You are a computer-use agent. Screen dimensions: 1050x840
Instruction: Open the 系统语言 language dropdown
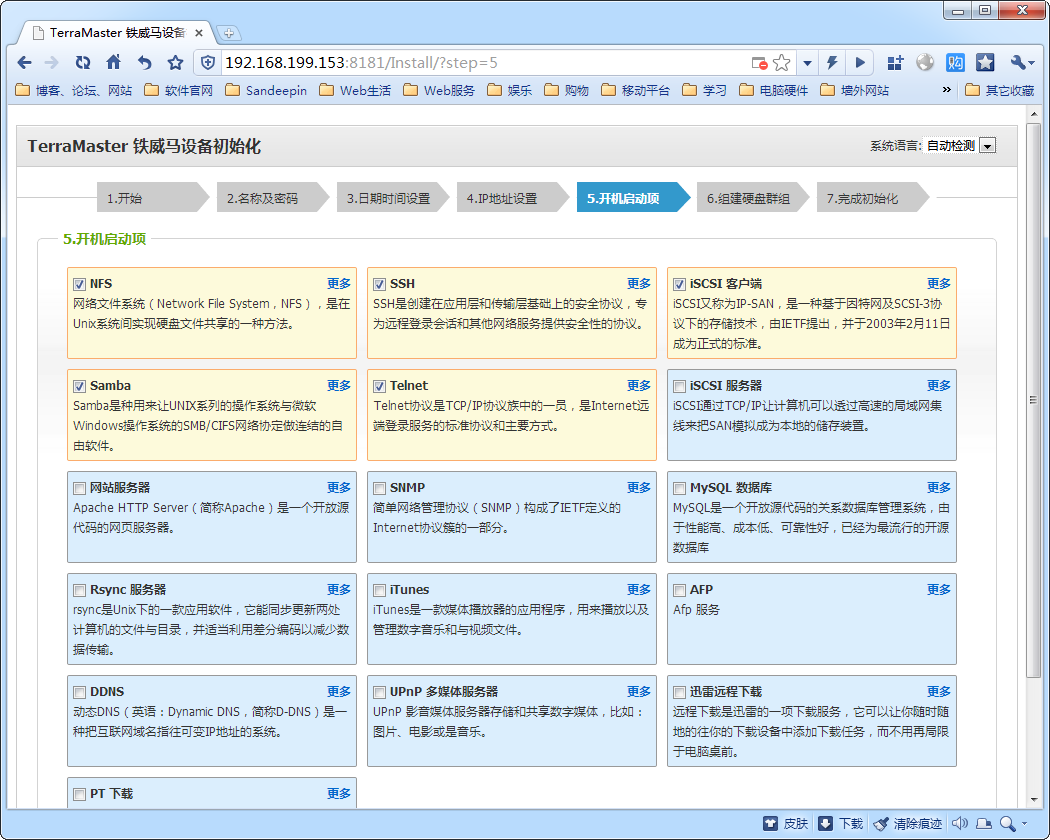pyautogui.click(x=987, y=146)
